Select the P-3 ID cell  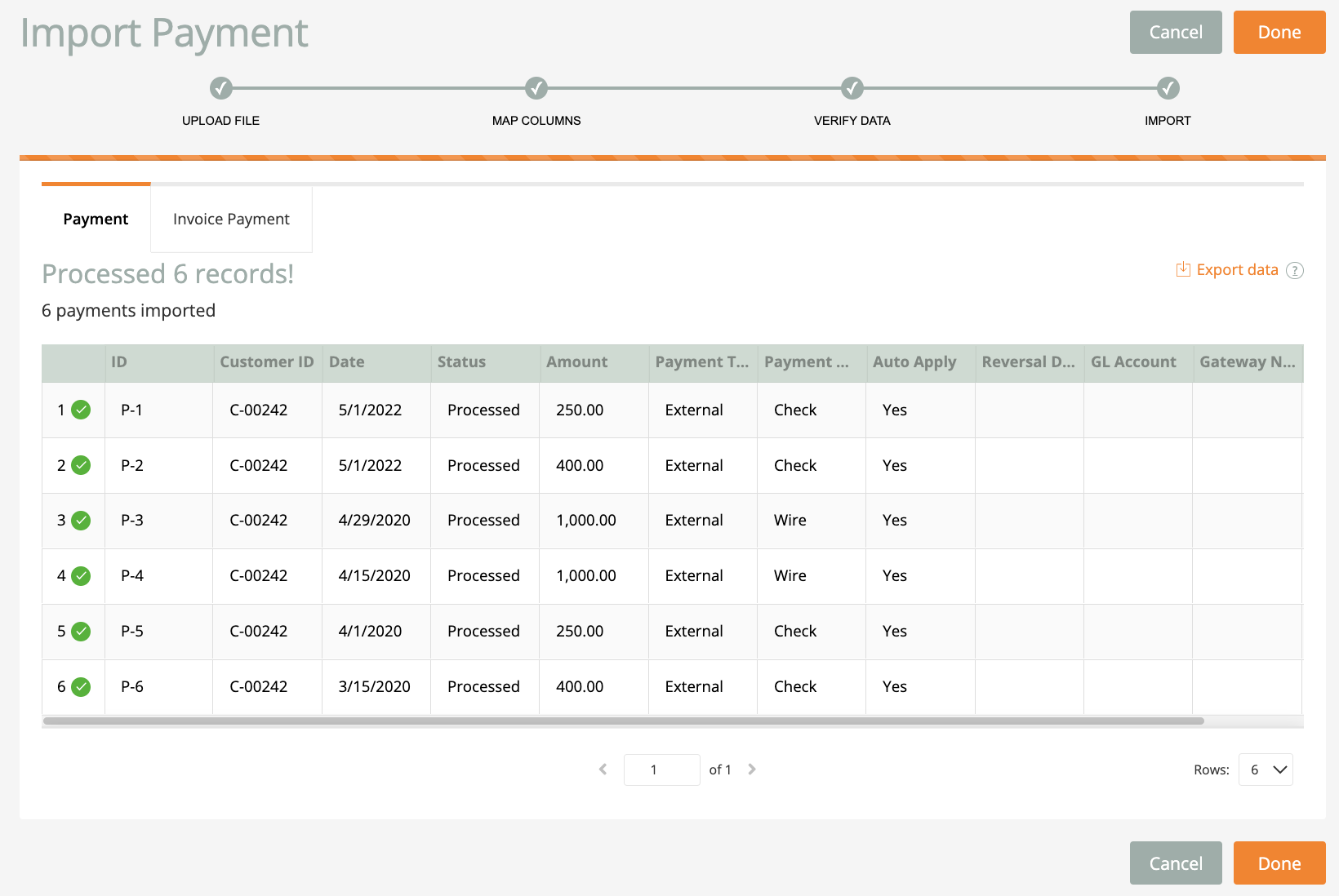click(x=158, y=521)
